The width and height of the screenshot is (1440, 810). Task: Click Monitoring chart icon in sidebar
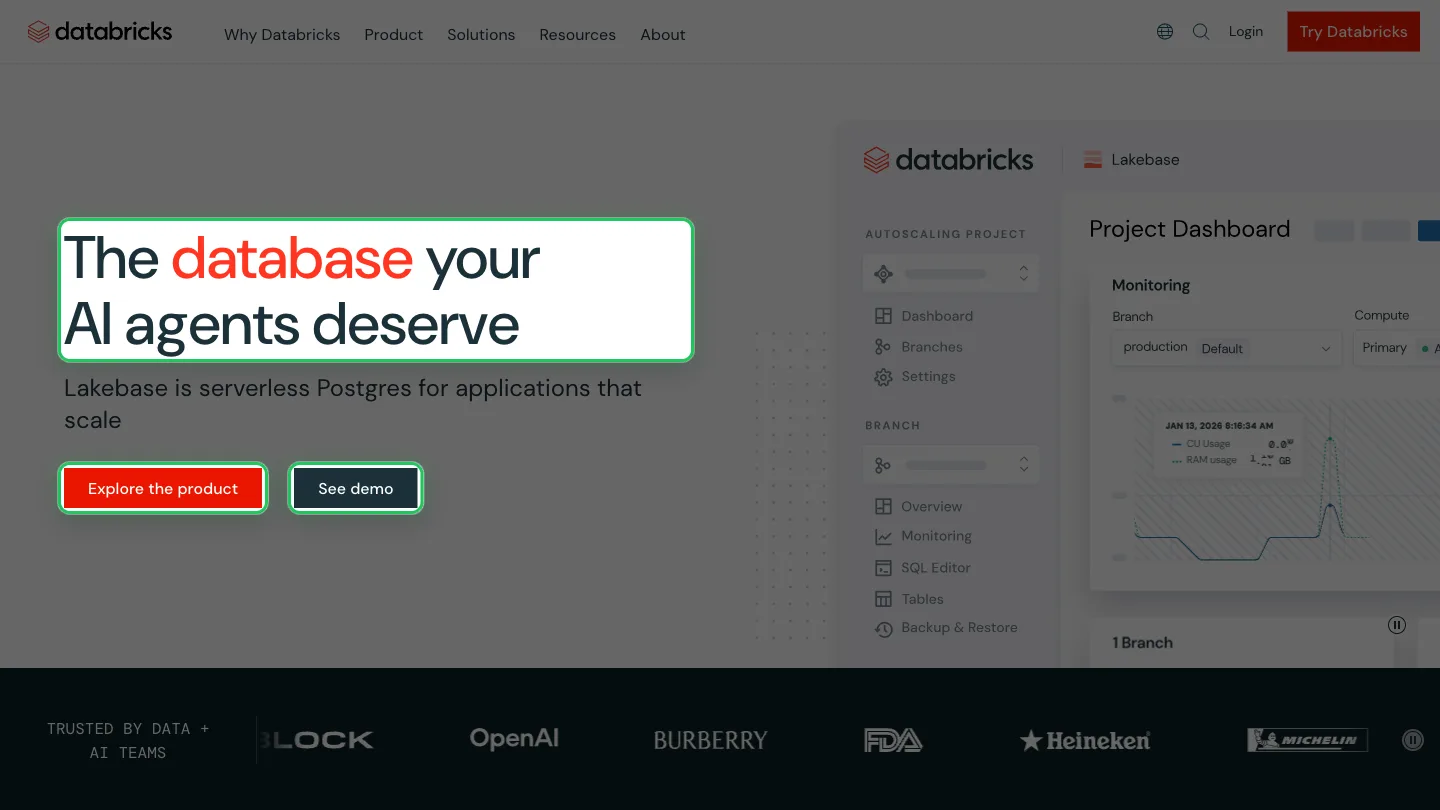point(883,537)
